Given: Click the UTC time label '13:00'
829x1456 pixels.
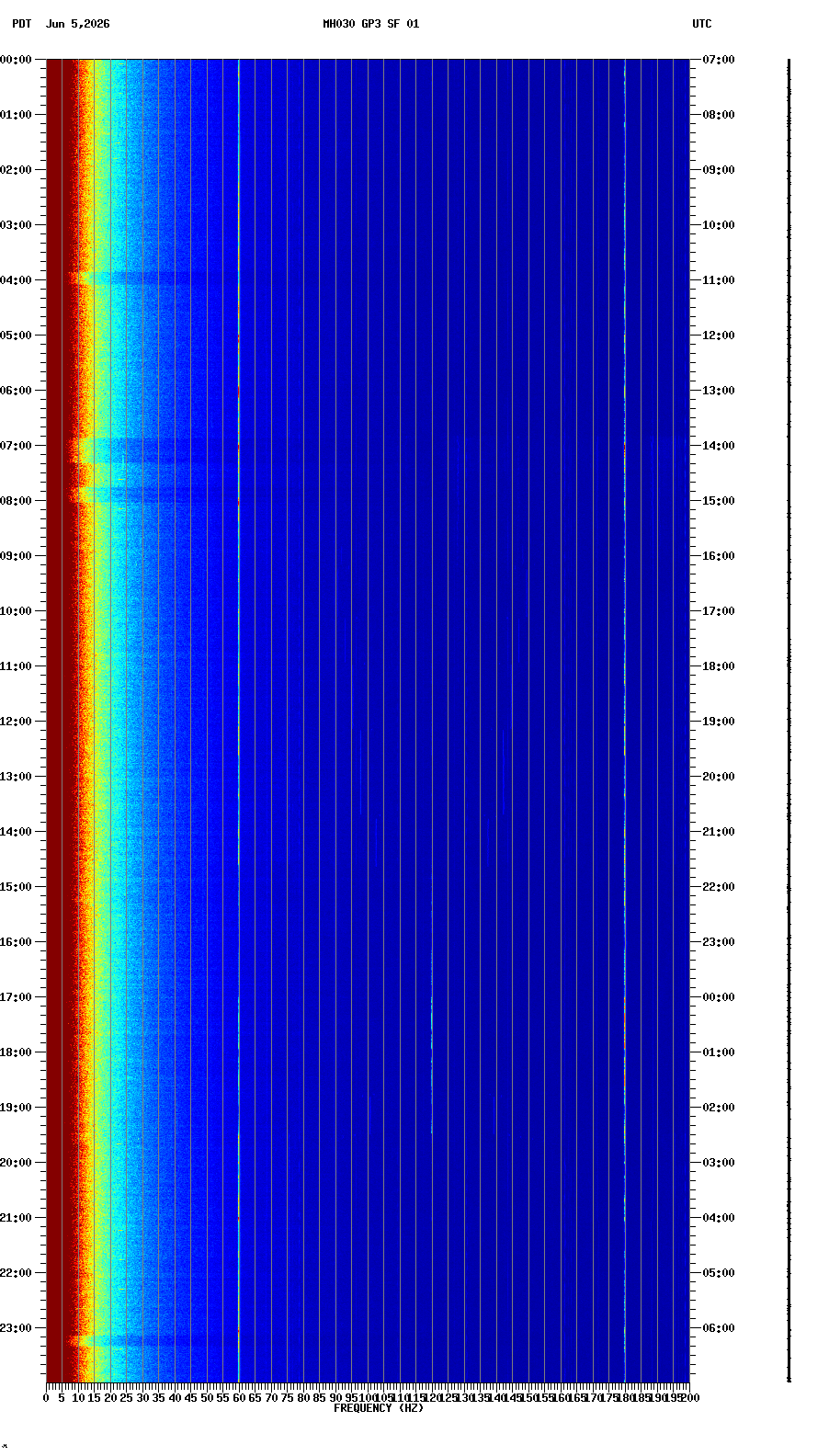Looking at the screenshot, I should click(x=719, y=391).
